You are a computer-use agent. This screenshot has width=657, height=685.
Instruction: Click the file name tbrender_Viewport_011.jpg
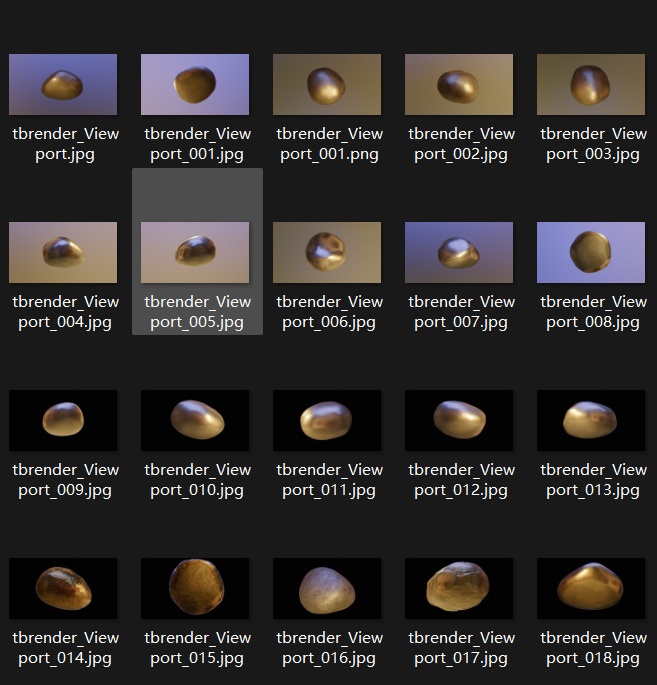coord(329,480)
